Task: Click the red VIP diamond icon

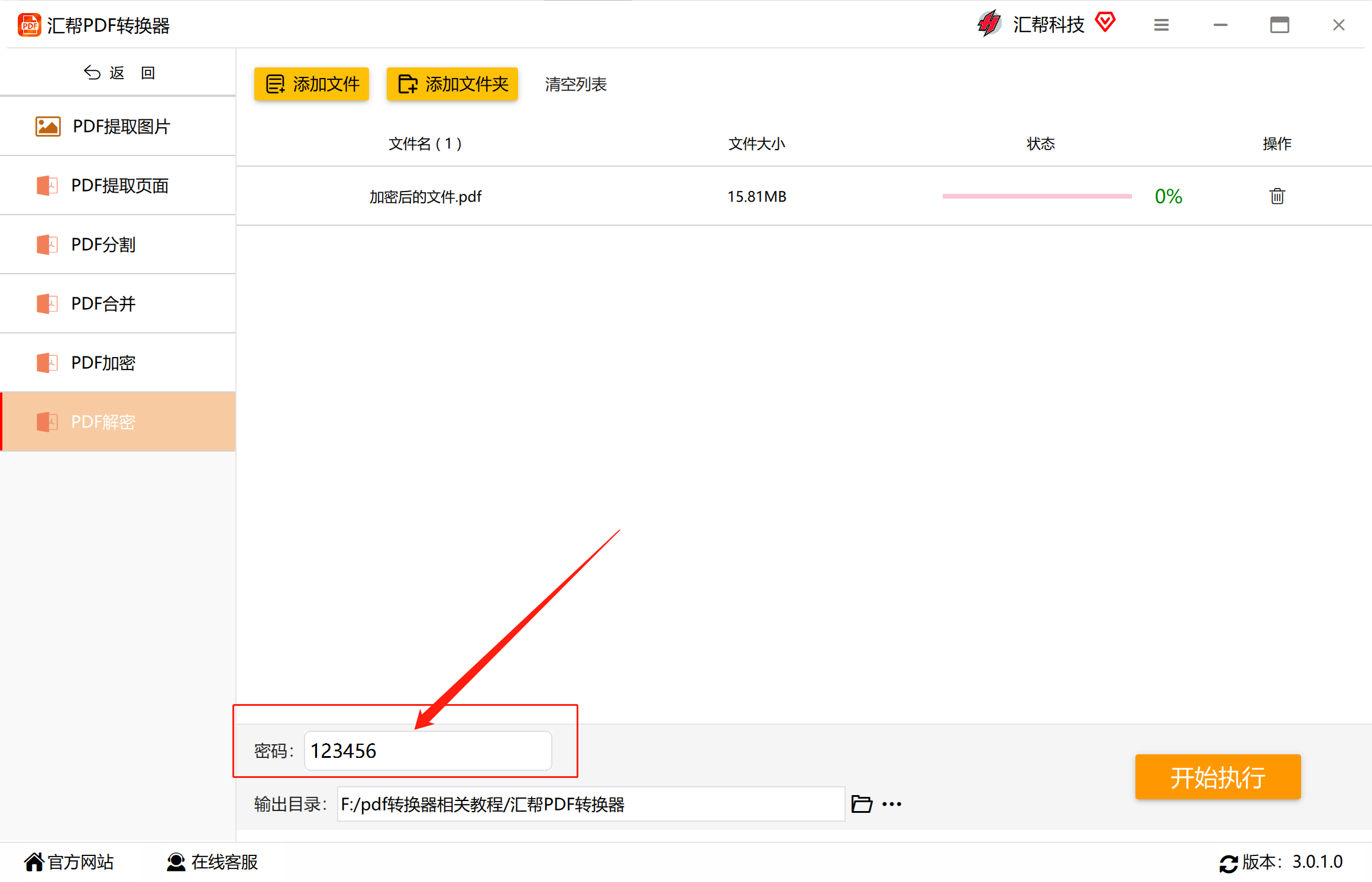Action: coord(1105,22)
